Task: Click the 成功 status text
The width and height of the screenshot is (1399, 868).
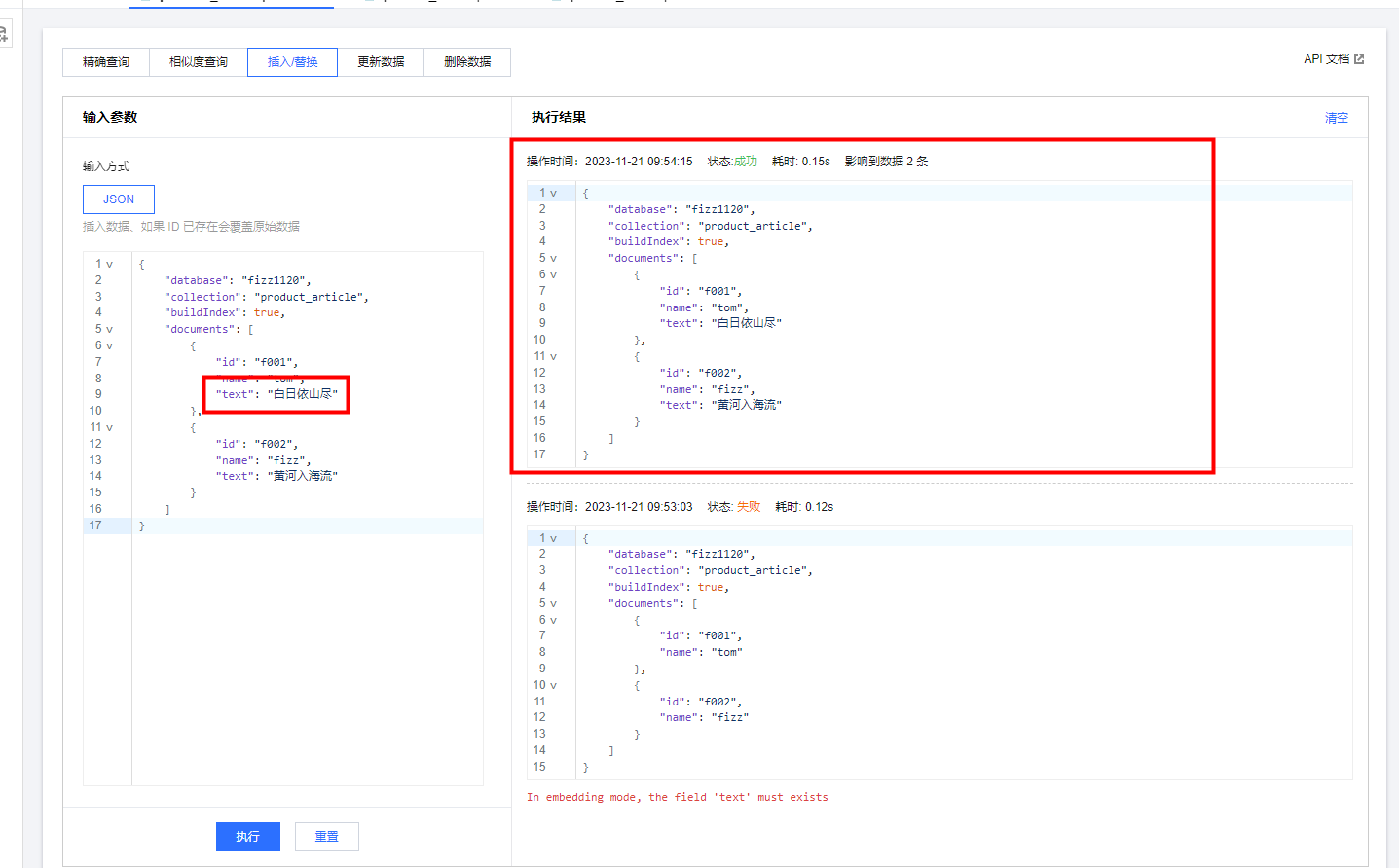Action: 745,162
